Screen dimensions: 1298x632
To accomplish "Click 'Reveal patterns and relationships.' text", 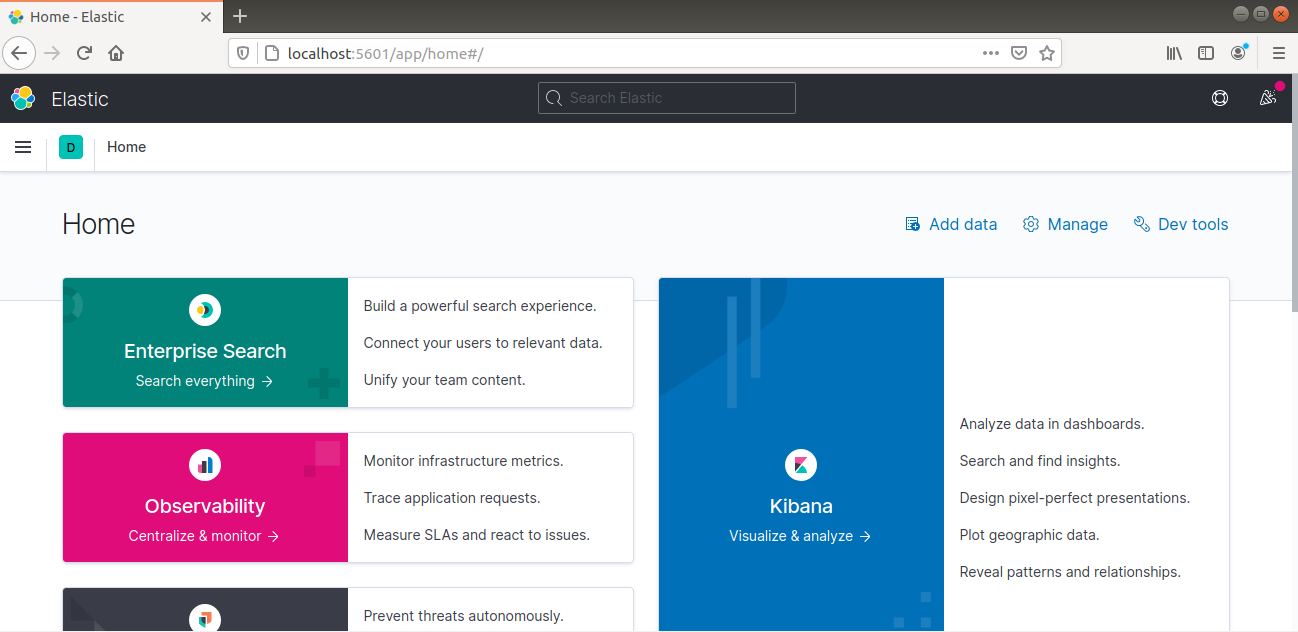I will tap(1070, 572).
